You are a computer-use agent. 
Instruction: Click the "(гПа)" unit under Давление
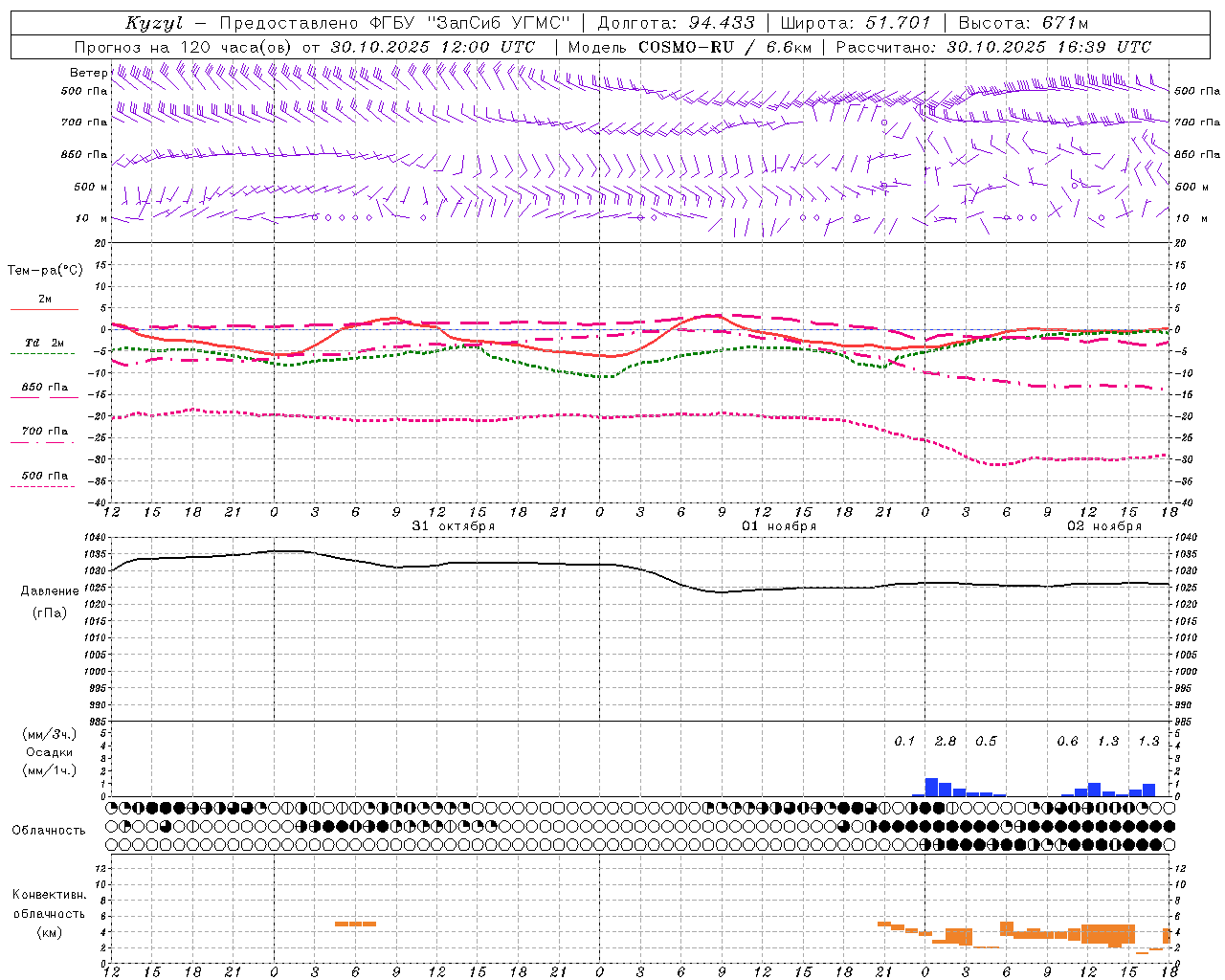click(x=50, y=613)
